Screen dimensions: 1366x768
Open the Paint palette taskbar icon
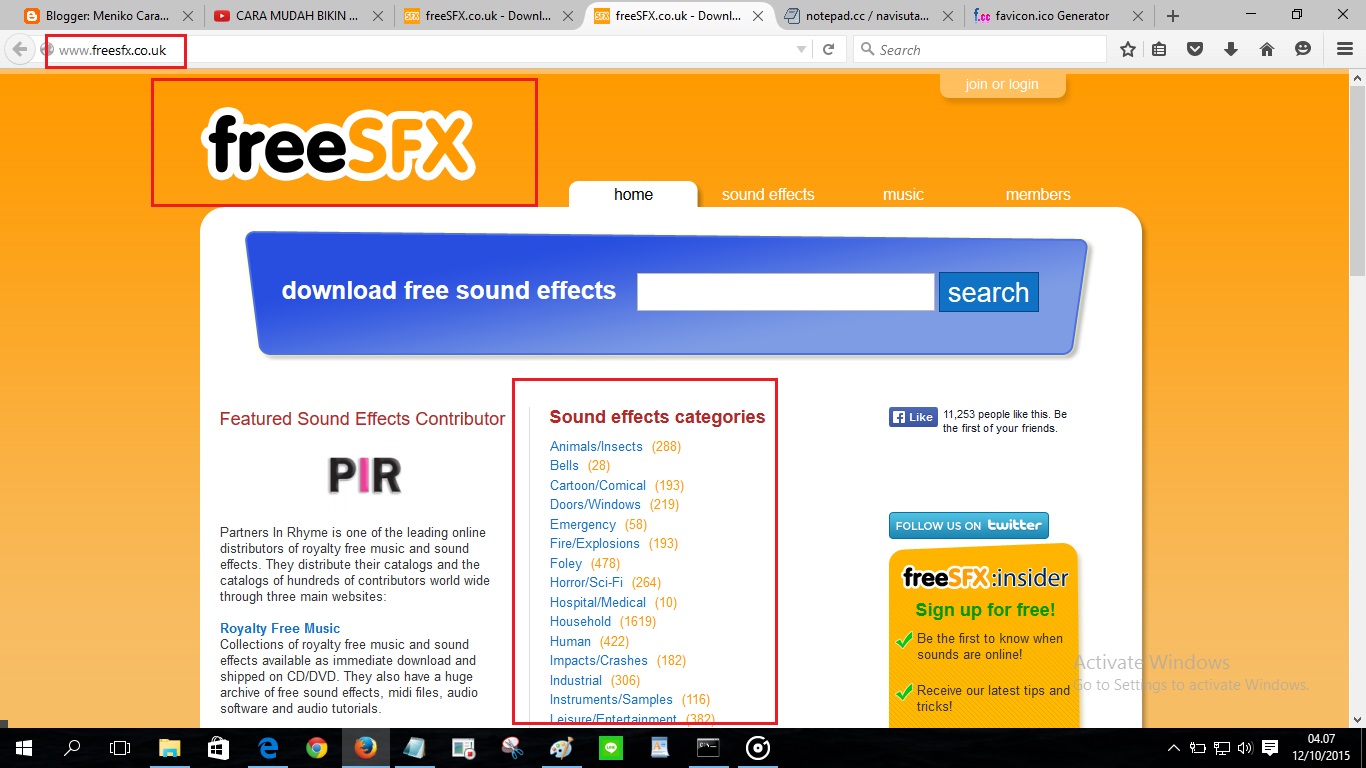(561, 748)
